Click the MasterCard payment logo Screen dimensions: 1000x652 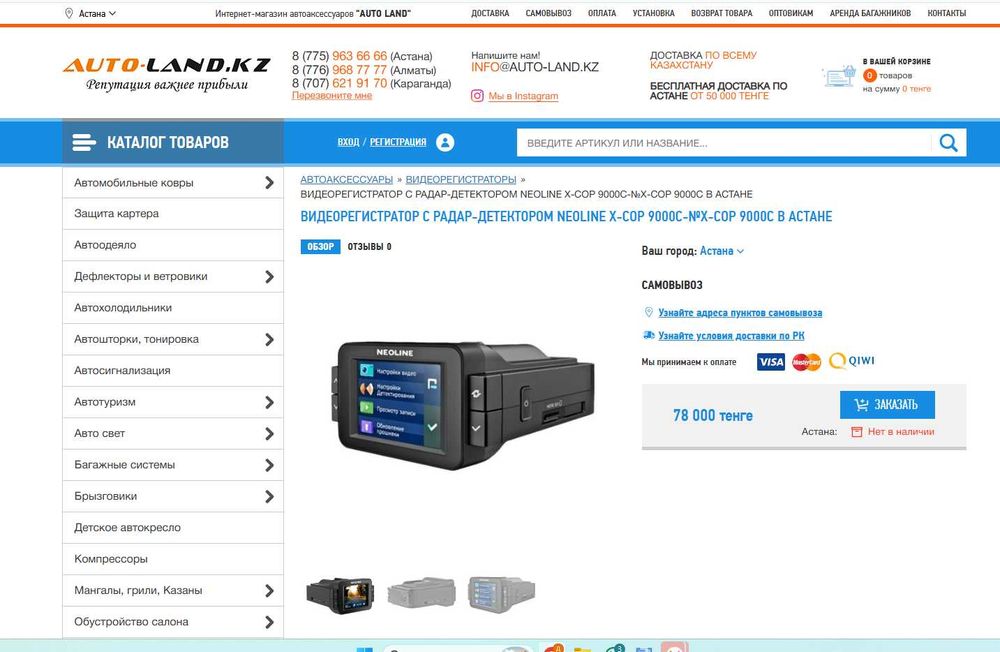pos(806,362)
